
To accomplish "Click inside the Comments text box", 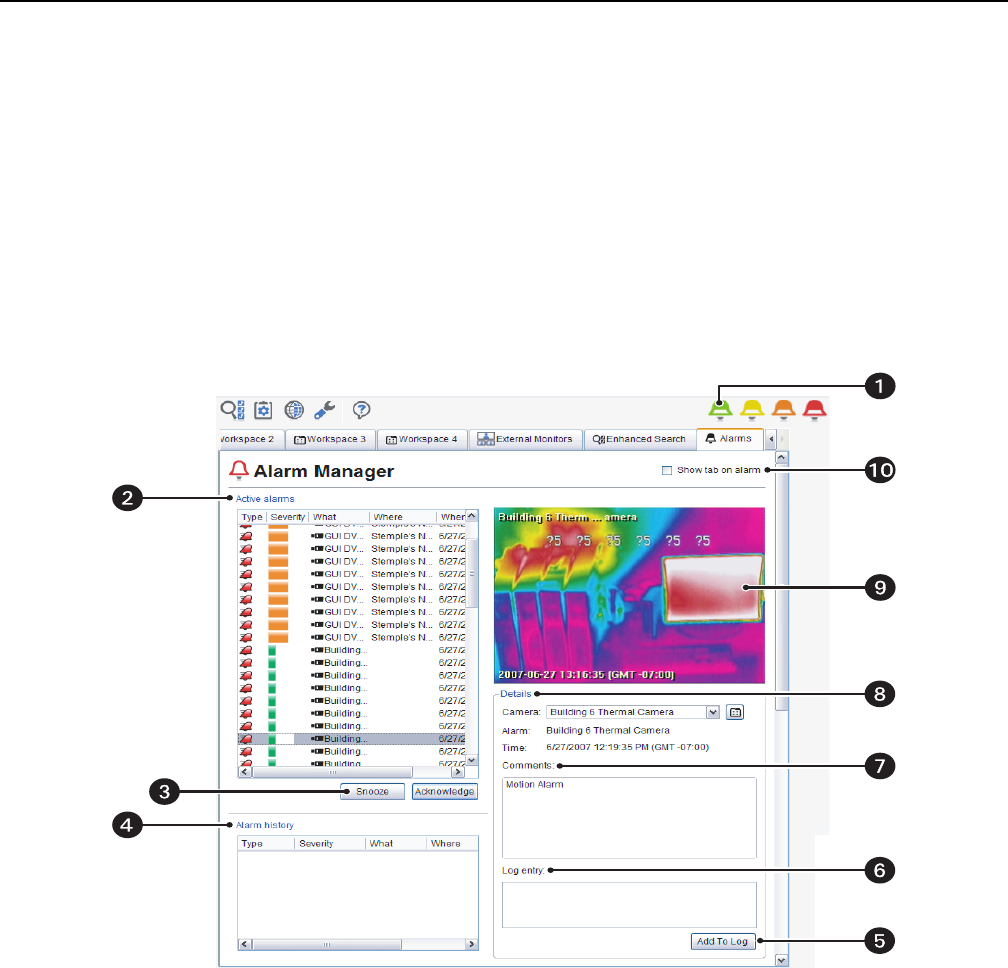I will click(x=629, y=818).
